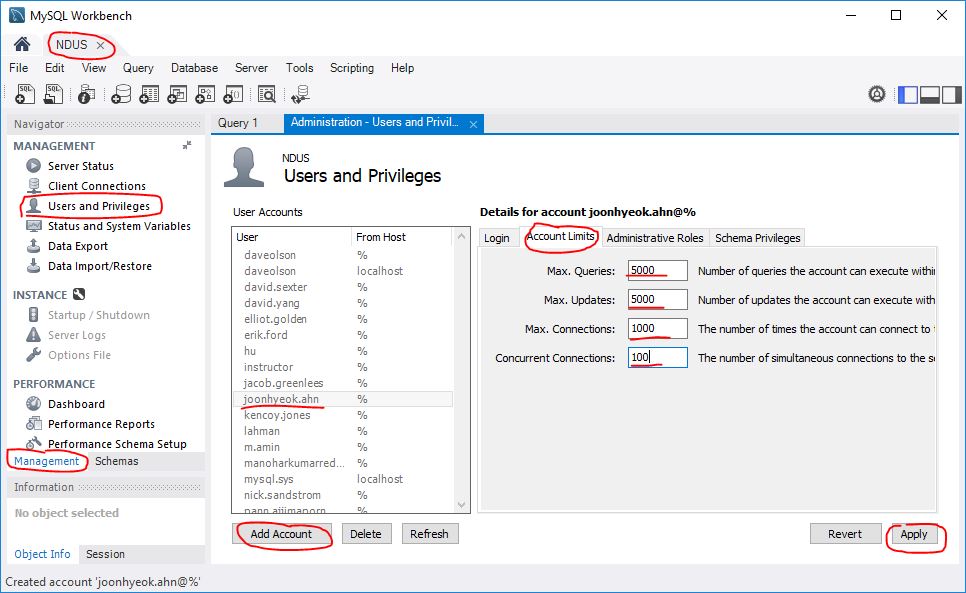
Task: Click the reconnect to DBMS icon
Action: click(299, 94)
